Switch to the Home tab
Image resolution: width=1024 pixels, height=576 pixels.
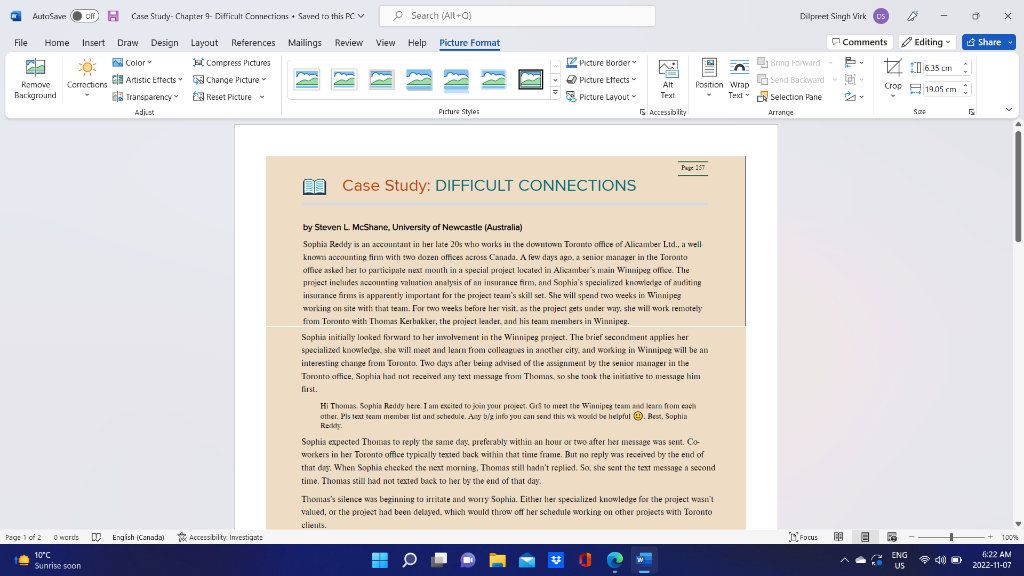[x=57, y=42]
